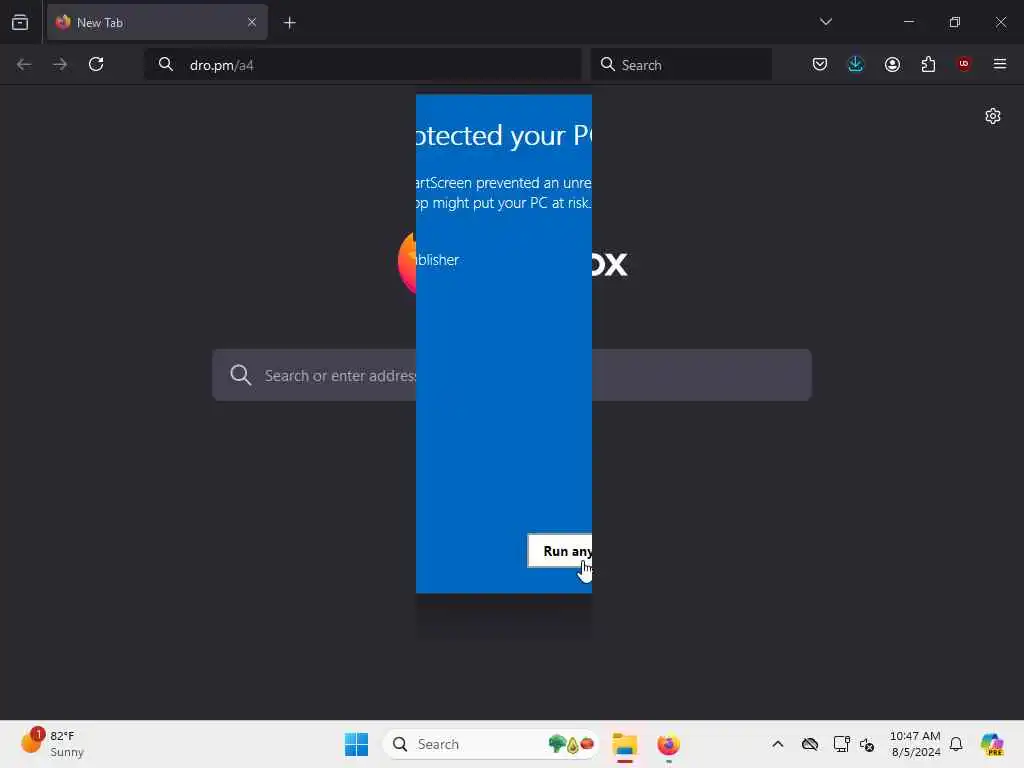Minimize the Firefox window
This screenshot has height=768, width=1024.
(x=908, y=22)
